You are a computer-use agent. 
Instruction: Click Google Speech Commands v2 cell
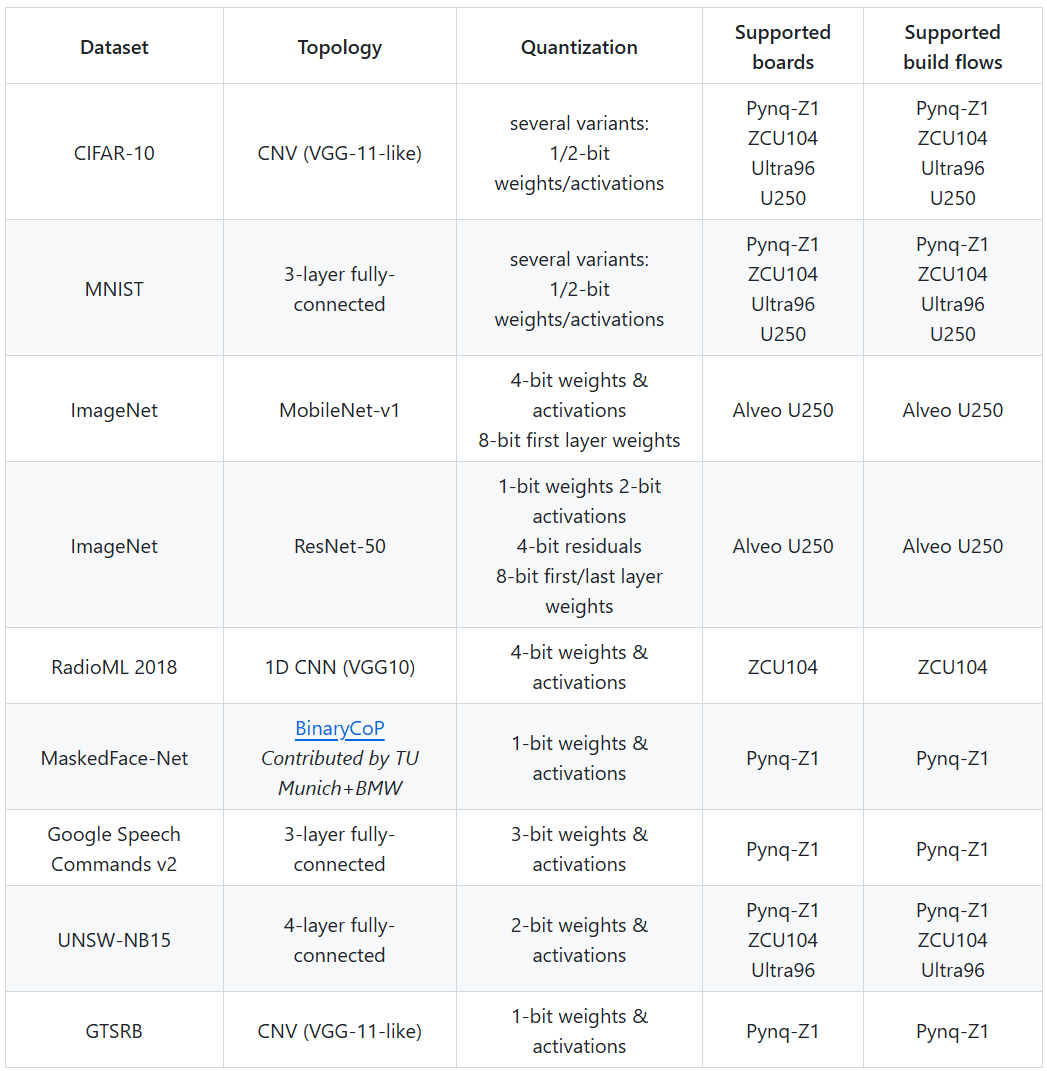[114, 849]
